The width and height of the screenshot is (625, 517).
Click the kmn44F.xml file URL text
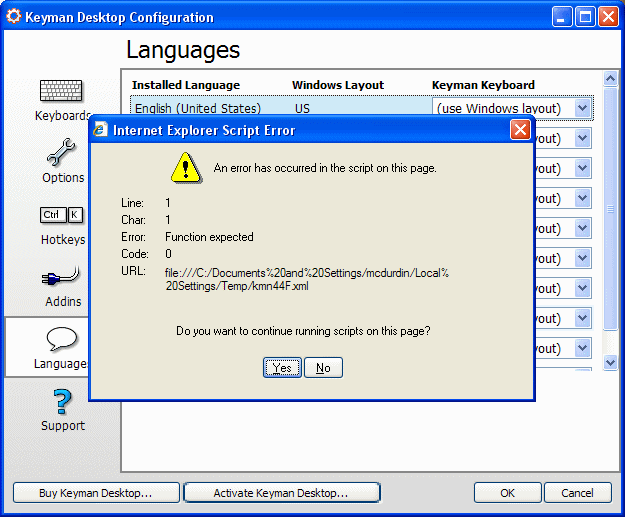(x=307, y=279)
